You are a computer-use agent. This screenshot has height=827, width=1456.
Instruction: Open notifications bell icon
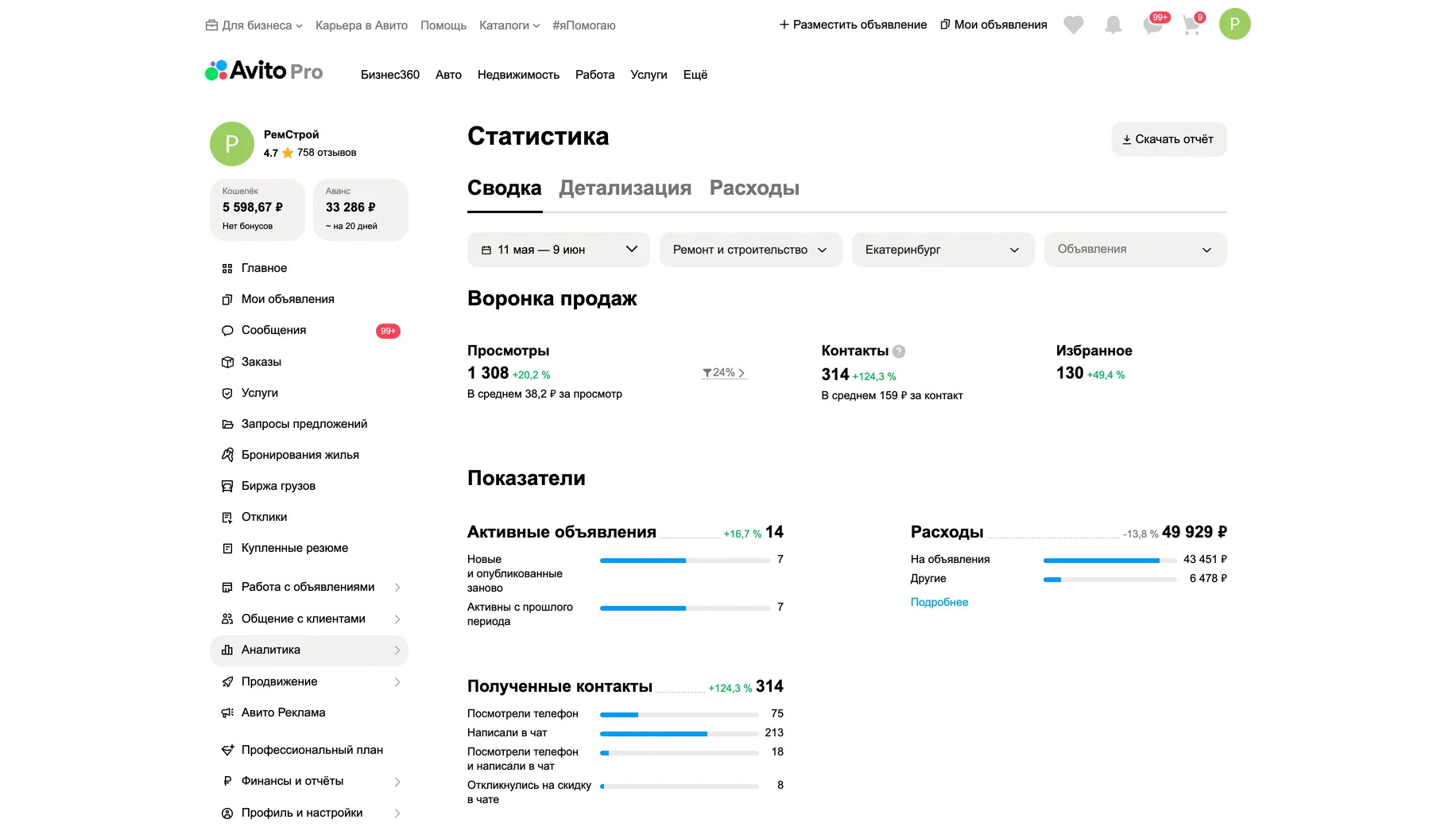[1113, 25]
